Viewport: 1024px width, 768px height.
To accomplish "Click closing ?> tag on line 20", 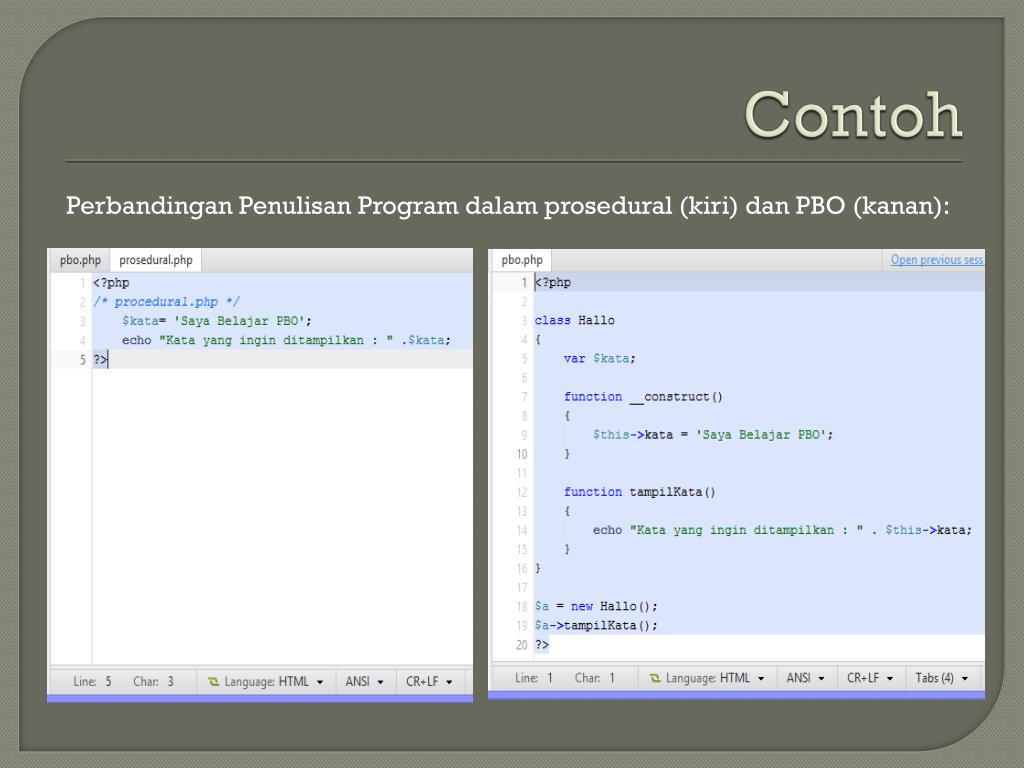I will [542, 645].
